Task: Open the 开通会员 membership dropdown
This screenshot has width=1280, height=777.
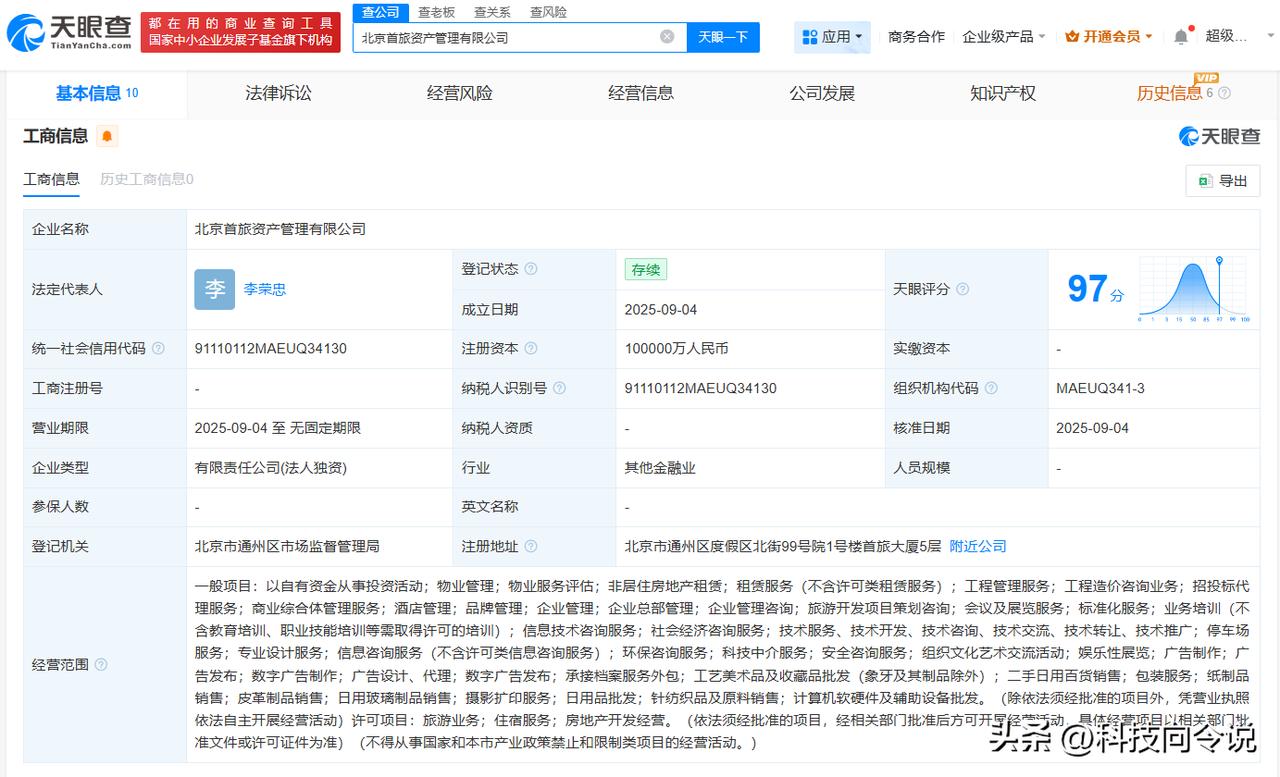Action: (1109, 37)
